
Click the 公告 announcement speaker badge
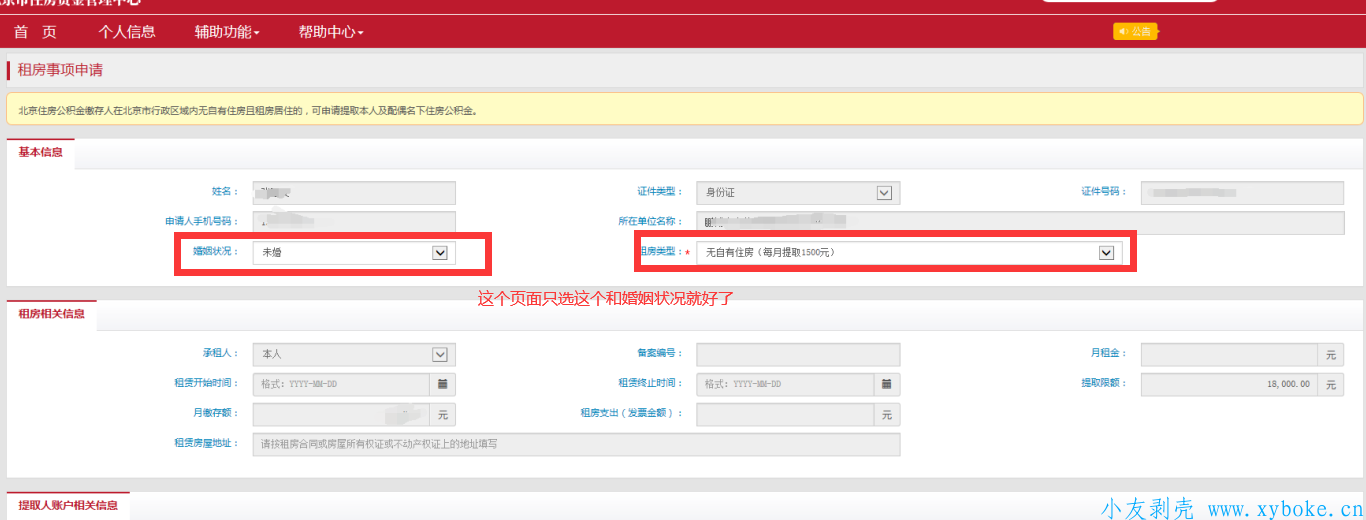1135,32
